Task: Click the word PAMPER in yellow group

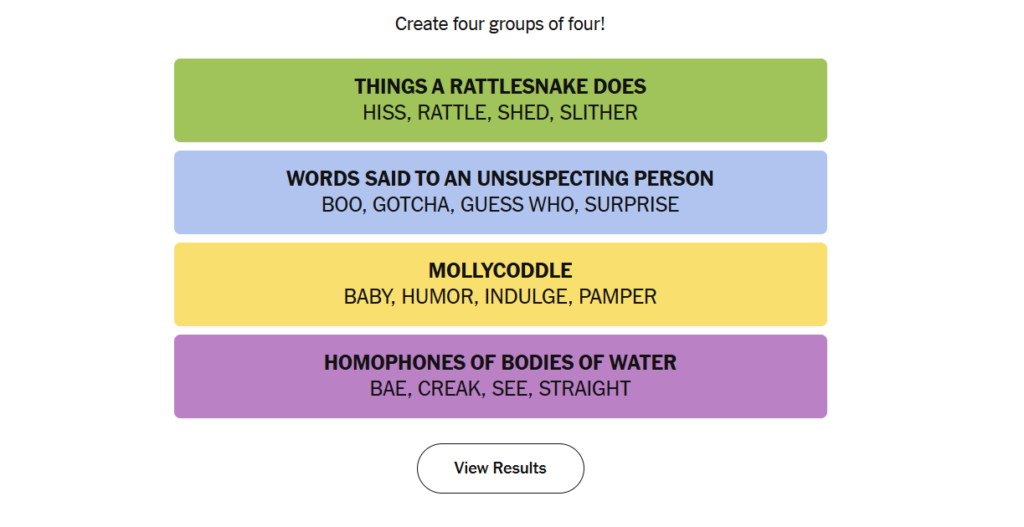Action: pyautogui.click(x=618, y=297)
